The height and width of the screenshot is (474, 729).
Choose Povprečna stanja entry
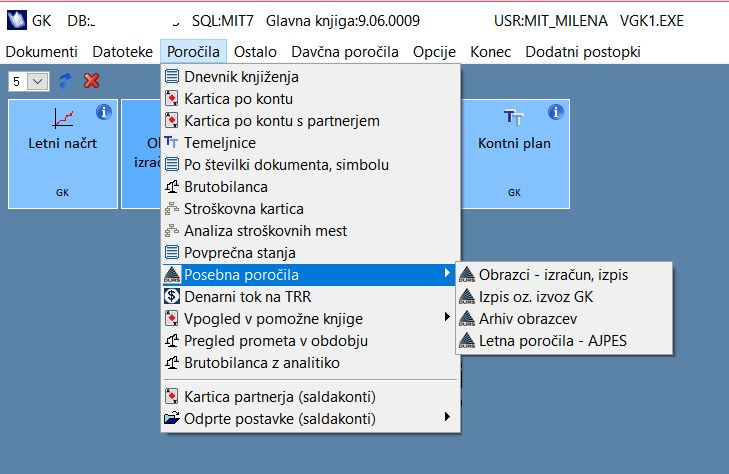[x=311, y=252]
